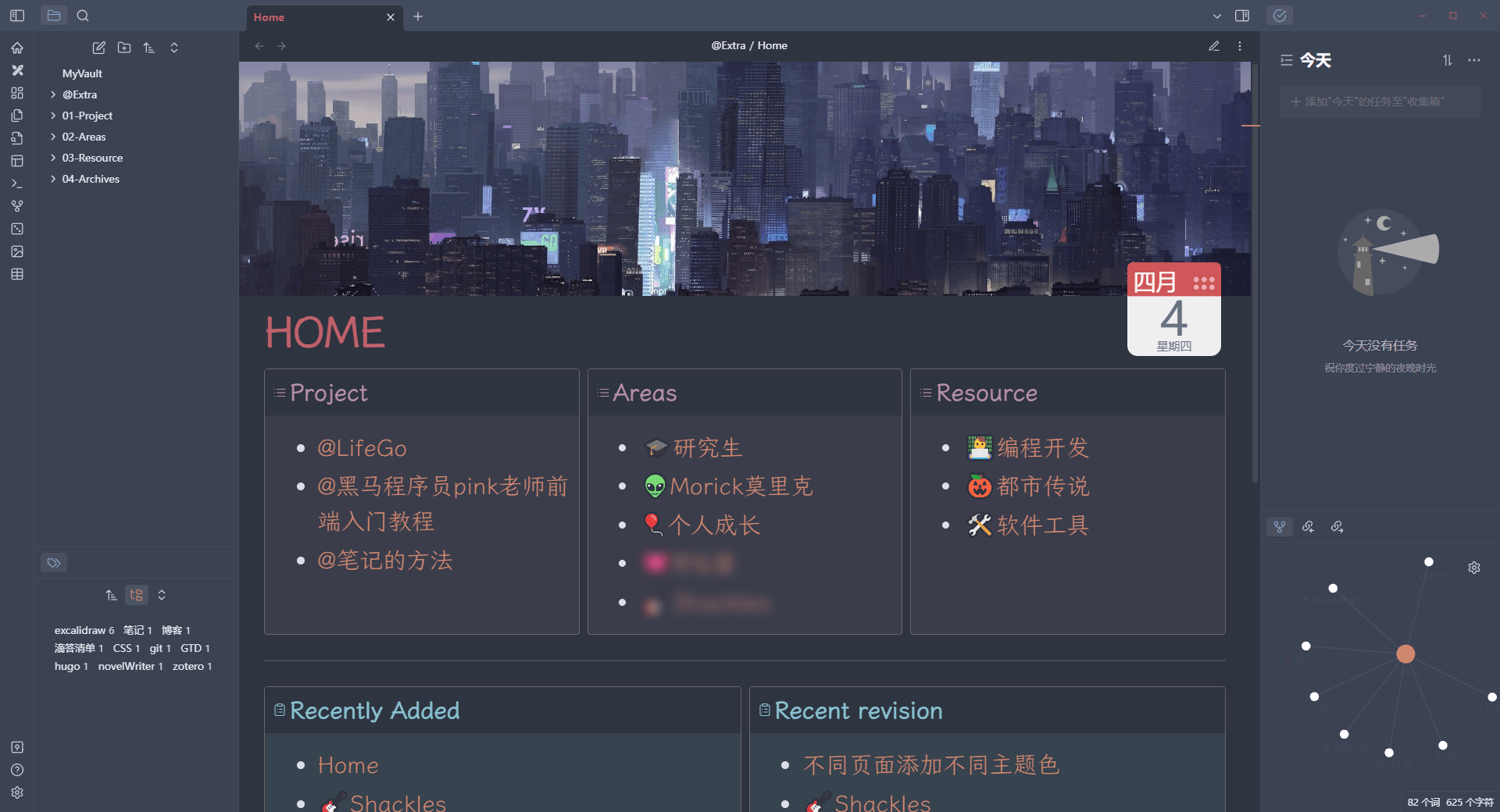Click the add task to inbox input field
1500x812 pixels.
(x=1380, y=101)
